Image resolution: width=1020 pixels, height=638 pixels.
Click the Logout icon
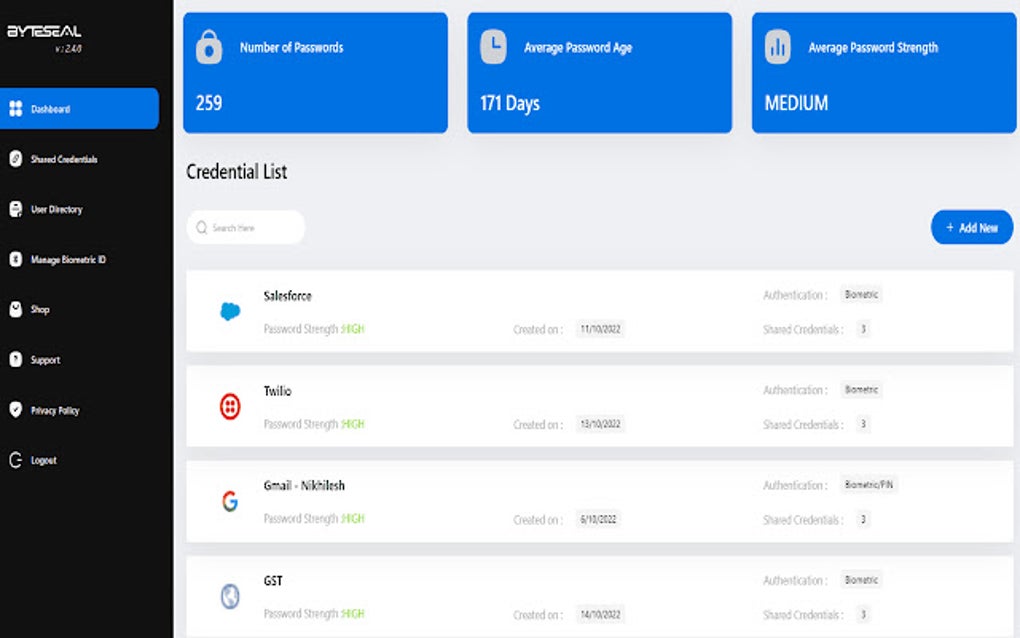(16, 460)
